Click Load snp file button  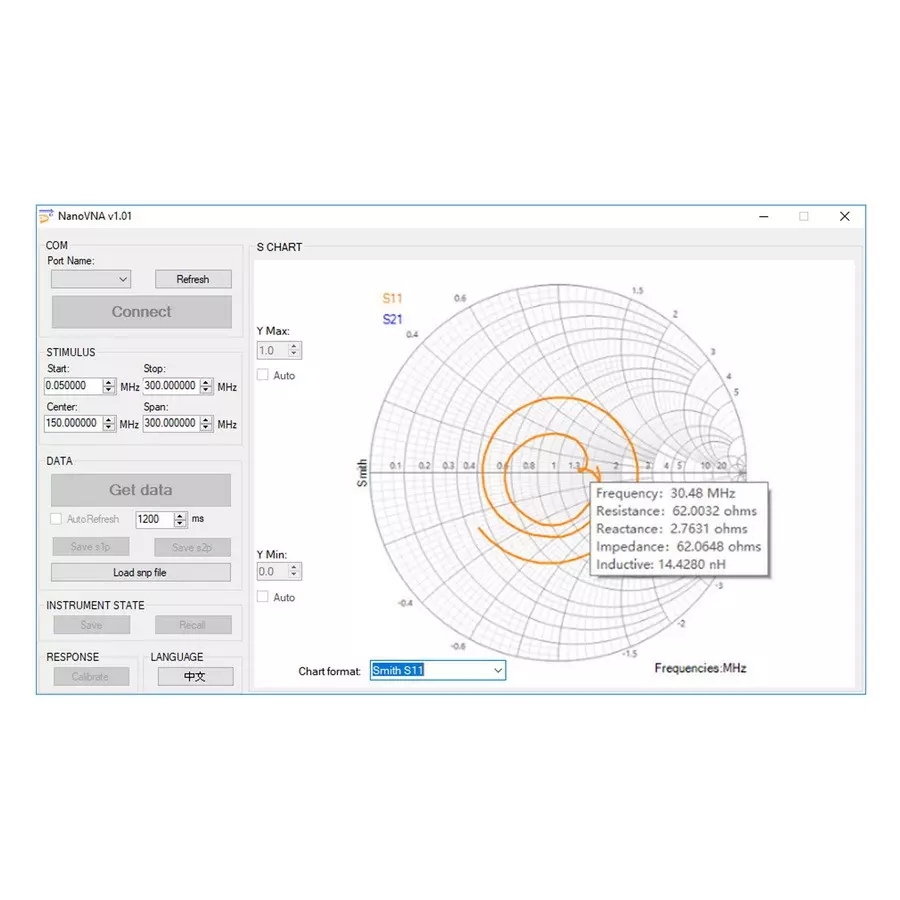coord(141,572)
